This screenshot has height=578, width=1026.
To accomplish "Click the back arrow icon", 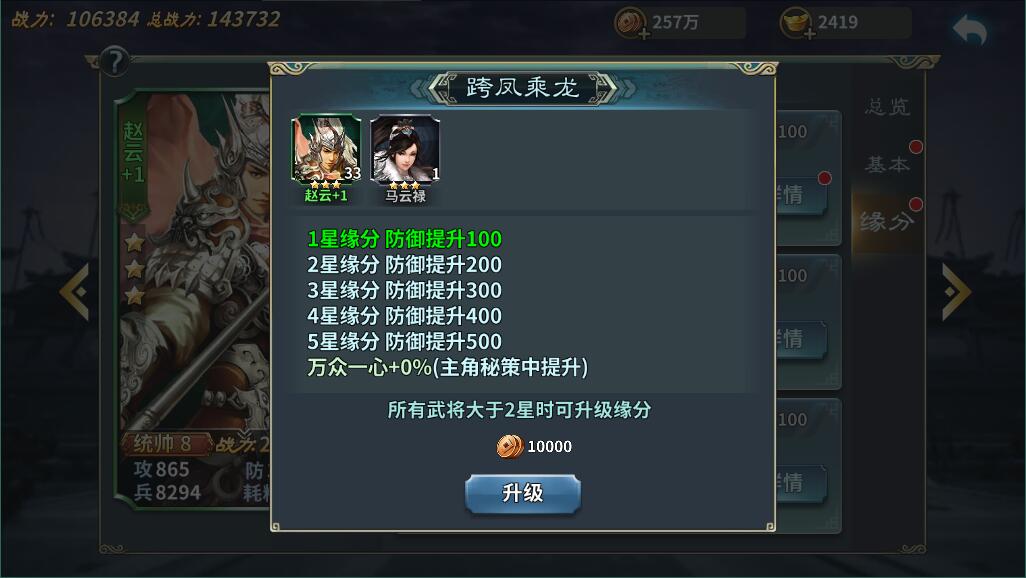I will pos(970,31).
